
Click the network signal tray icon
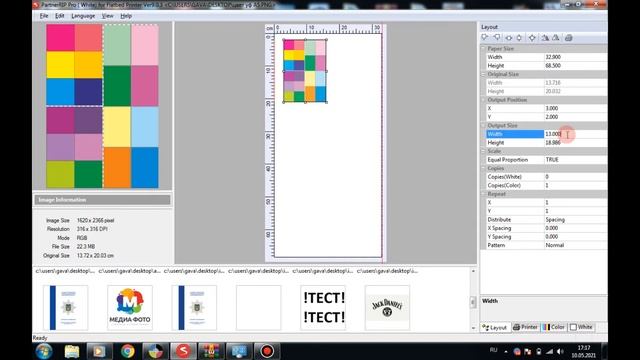pyautogui.click(x=549, y=351)
